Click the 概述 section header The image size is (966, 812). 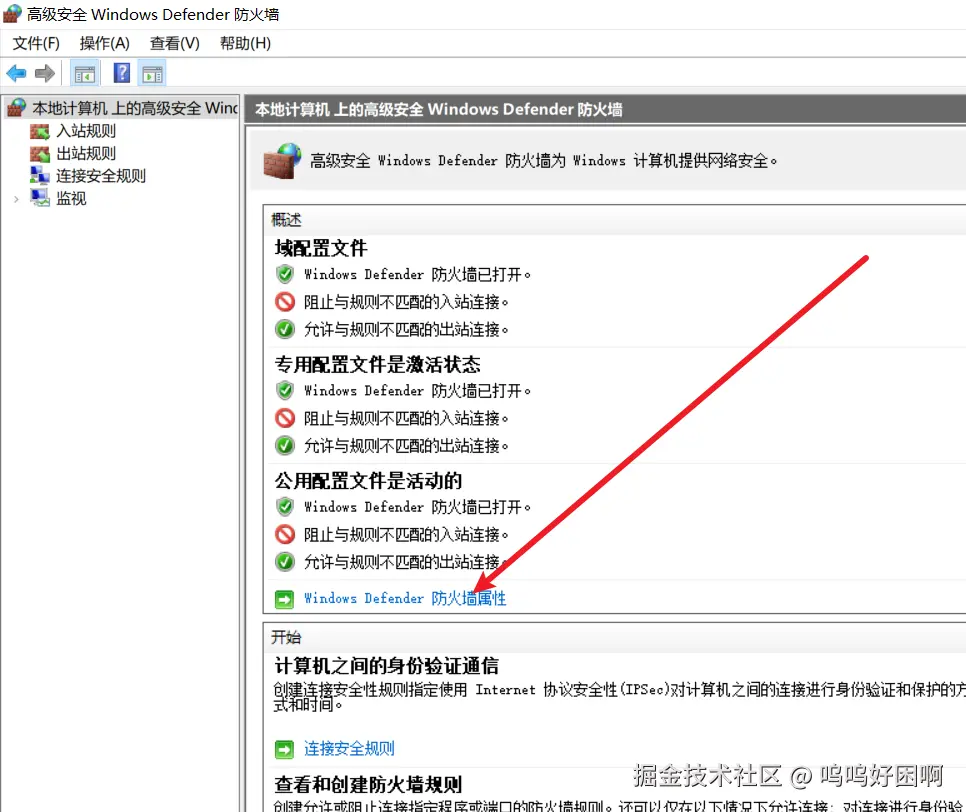coord(286,220)
